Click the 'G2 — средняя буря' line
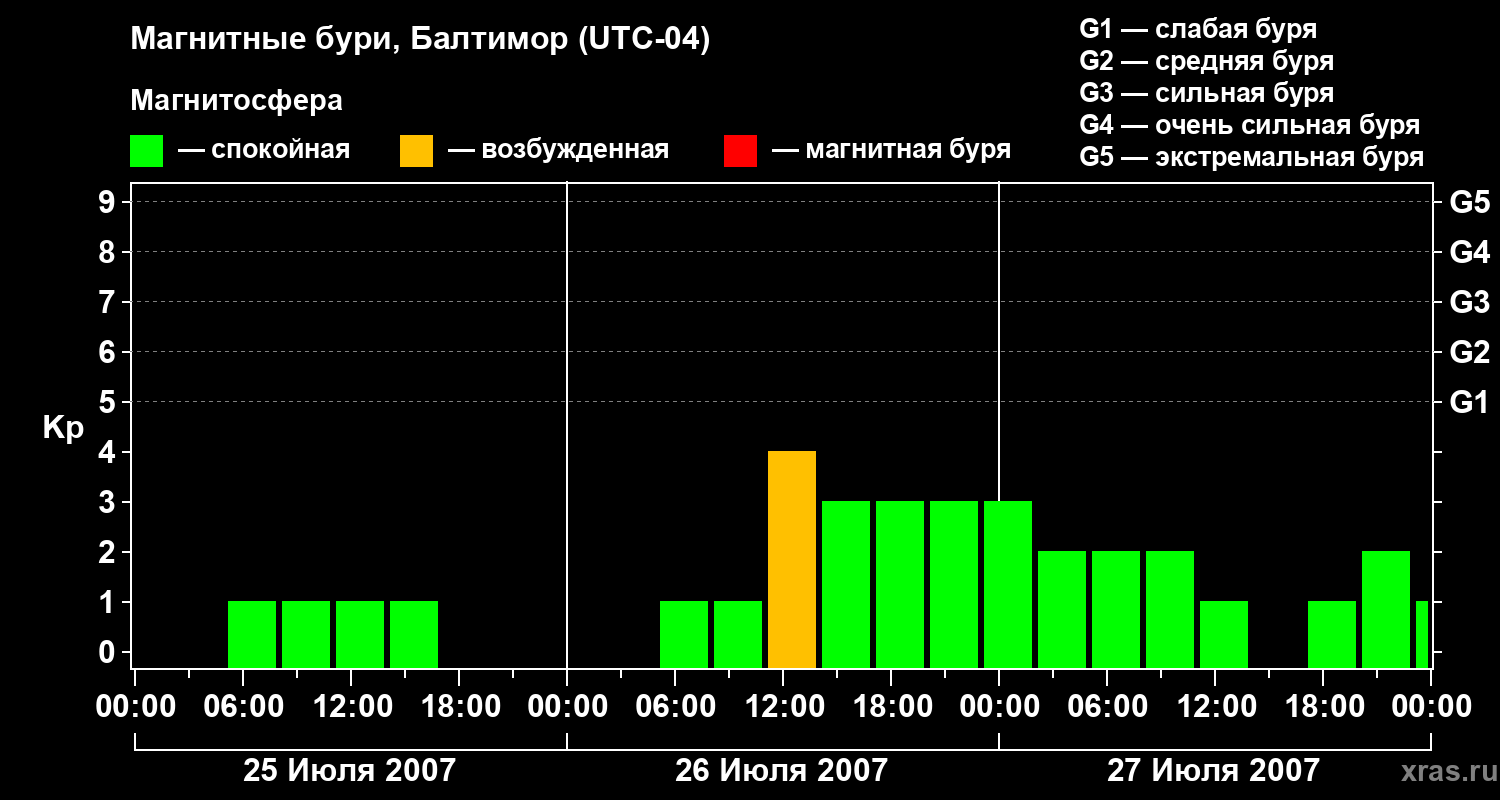 (1206, 61)
